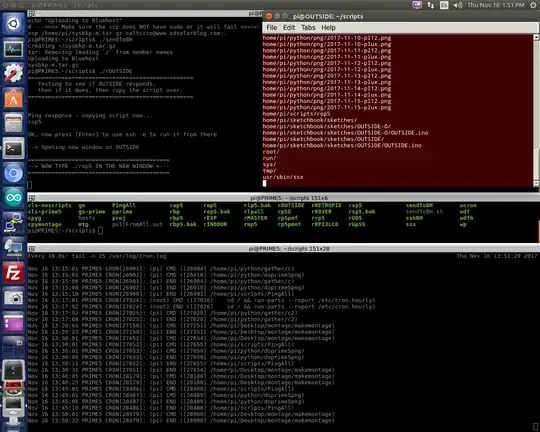Viewport: 540px width, 432px height.
Task: Open the purple window app in dock
Action: coord(13,323)
